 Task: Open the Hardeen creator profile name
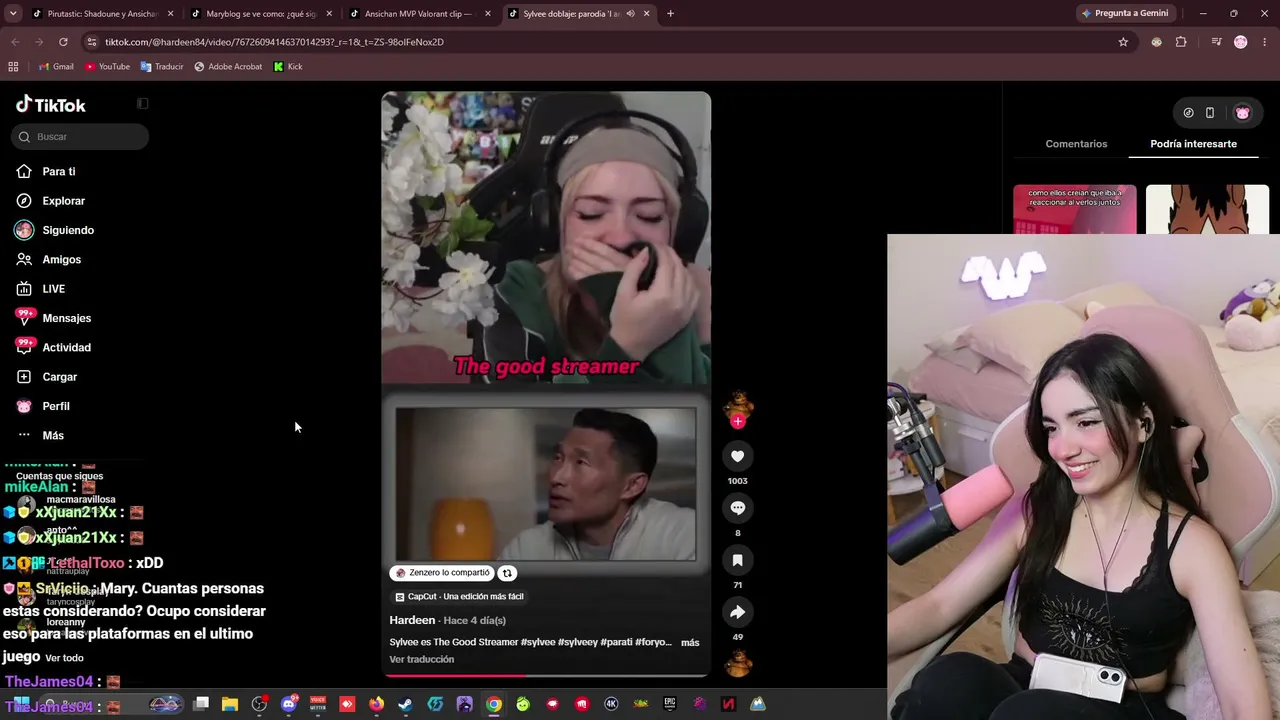point(412,620)
